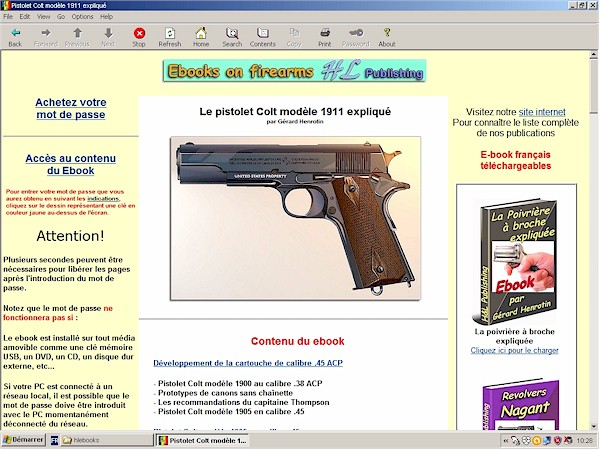Viewport: 600px width, 450px height.
Task: Click 'Cliquez ici pour le charger' link
Action: pos(514,350)
